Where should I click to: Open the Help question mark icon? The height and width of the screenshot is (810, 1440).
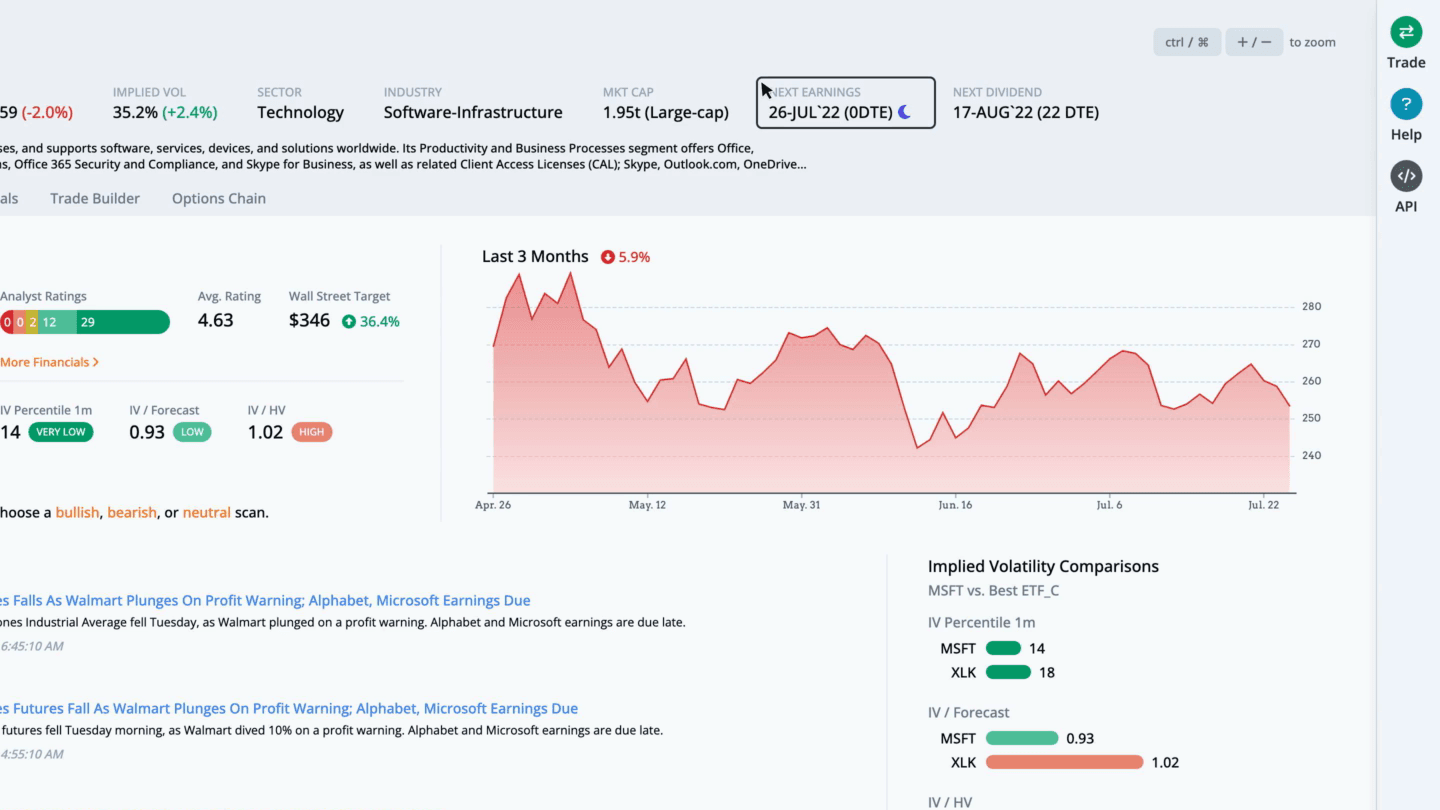click(1406, 104)
